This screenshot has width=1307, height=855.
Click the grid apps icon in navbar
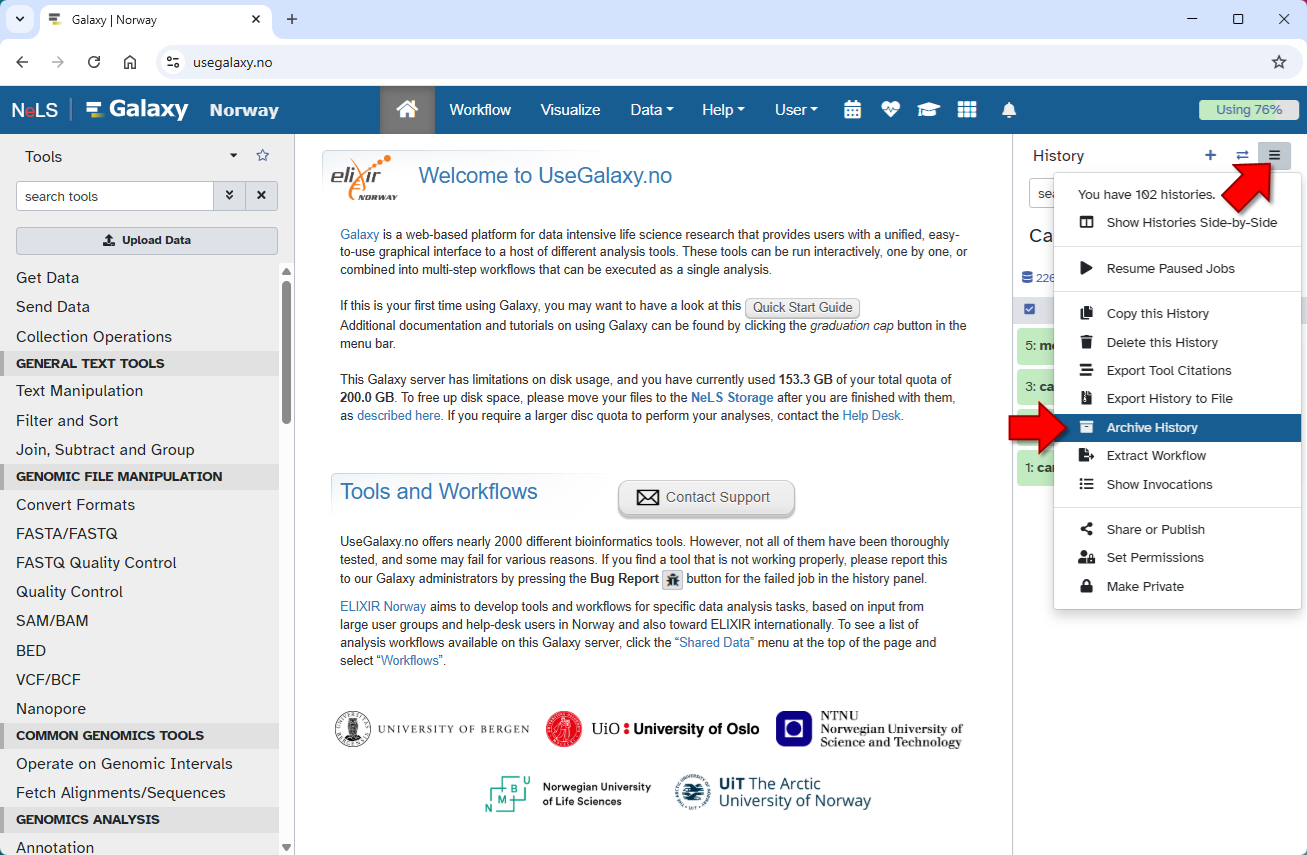point(966,110)
